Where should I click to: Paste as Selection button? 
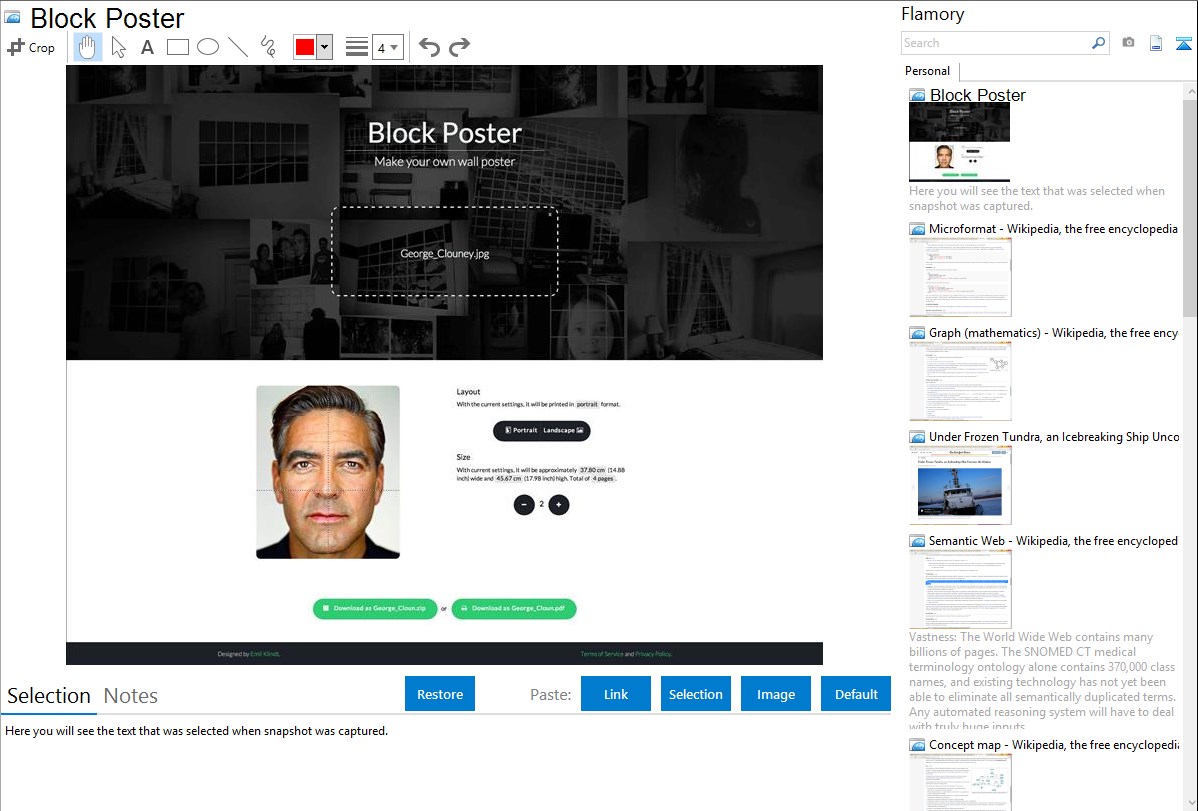[695, 694]
